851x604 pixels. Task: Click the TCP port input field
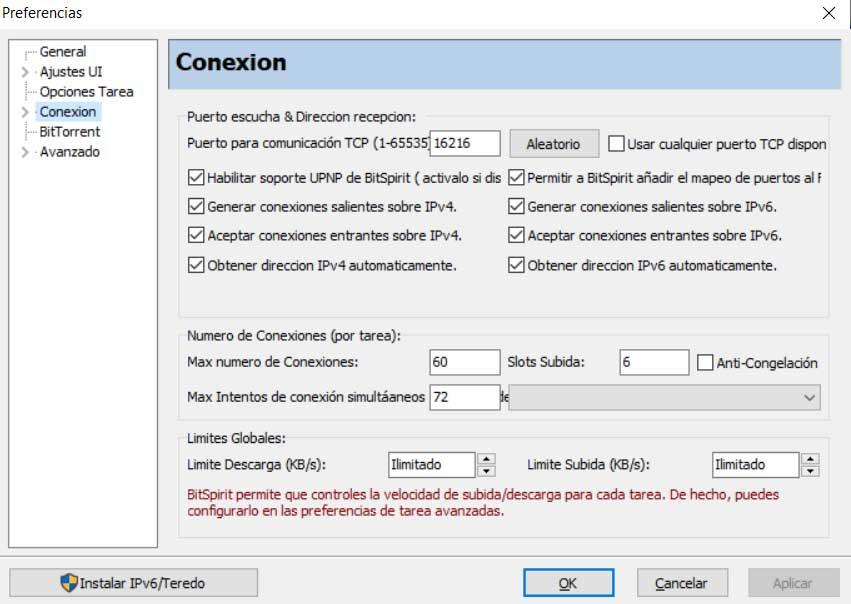coord(465,143)
